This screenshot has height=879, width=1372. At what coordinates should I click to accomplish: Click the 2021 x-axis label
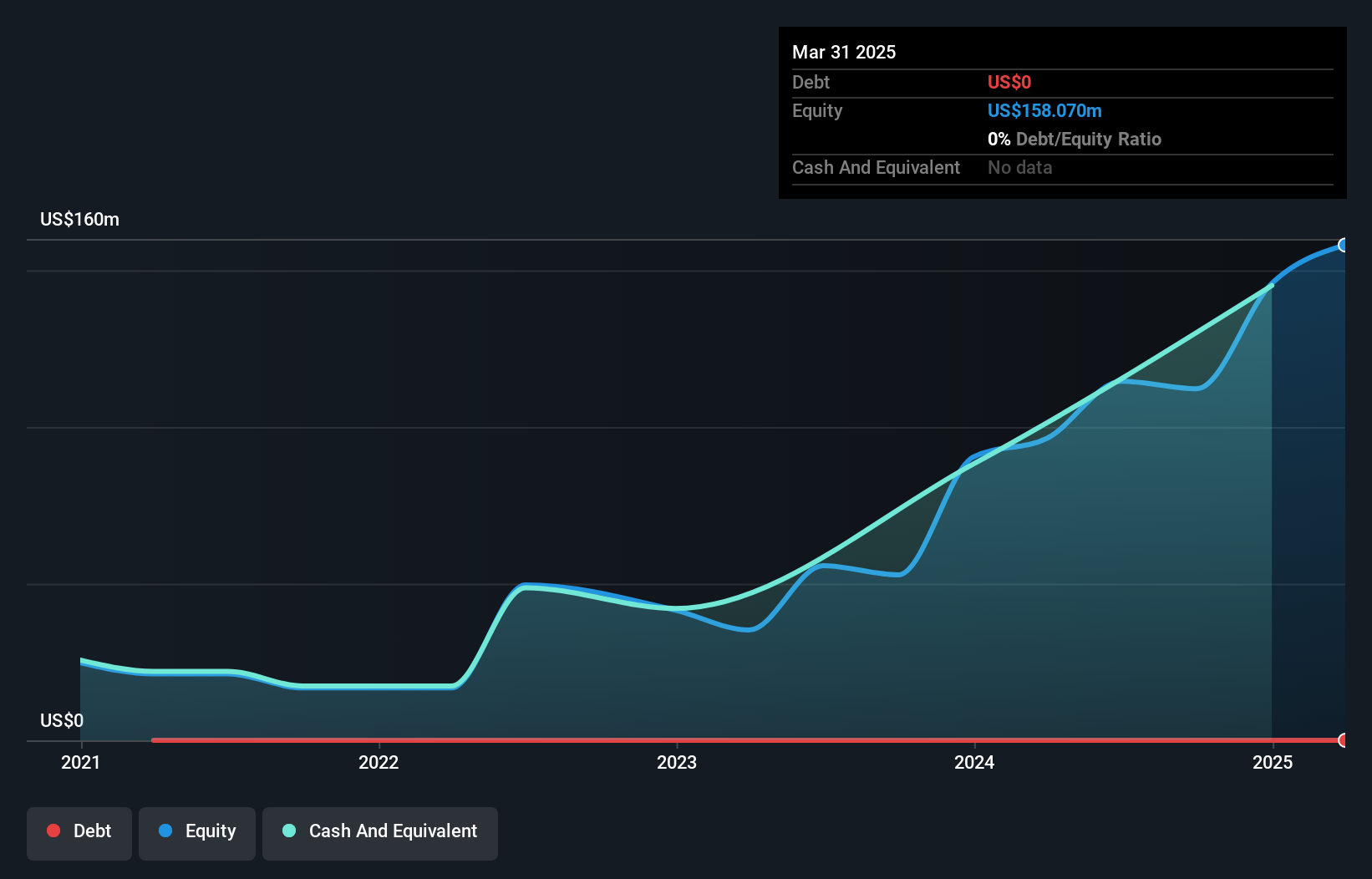click(81, 762)
